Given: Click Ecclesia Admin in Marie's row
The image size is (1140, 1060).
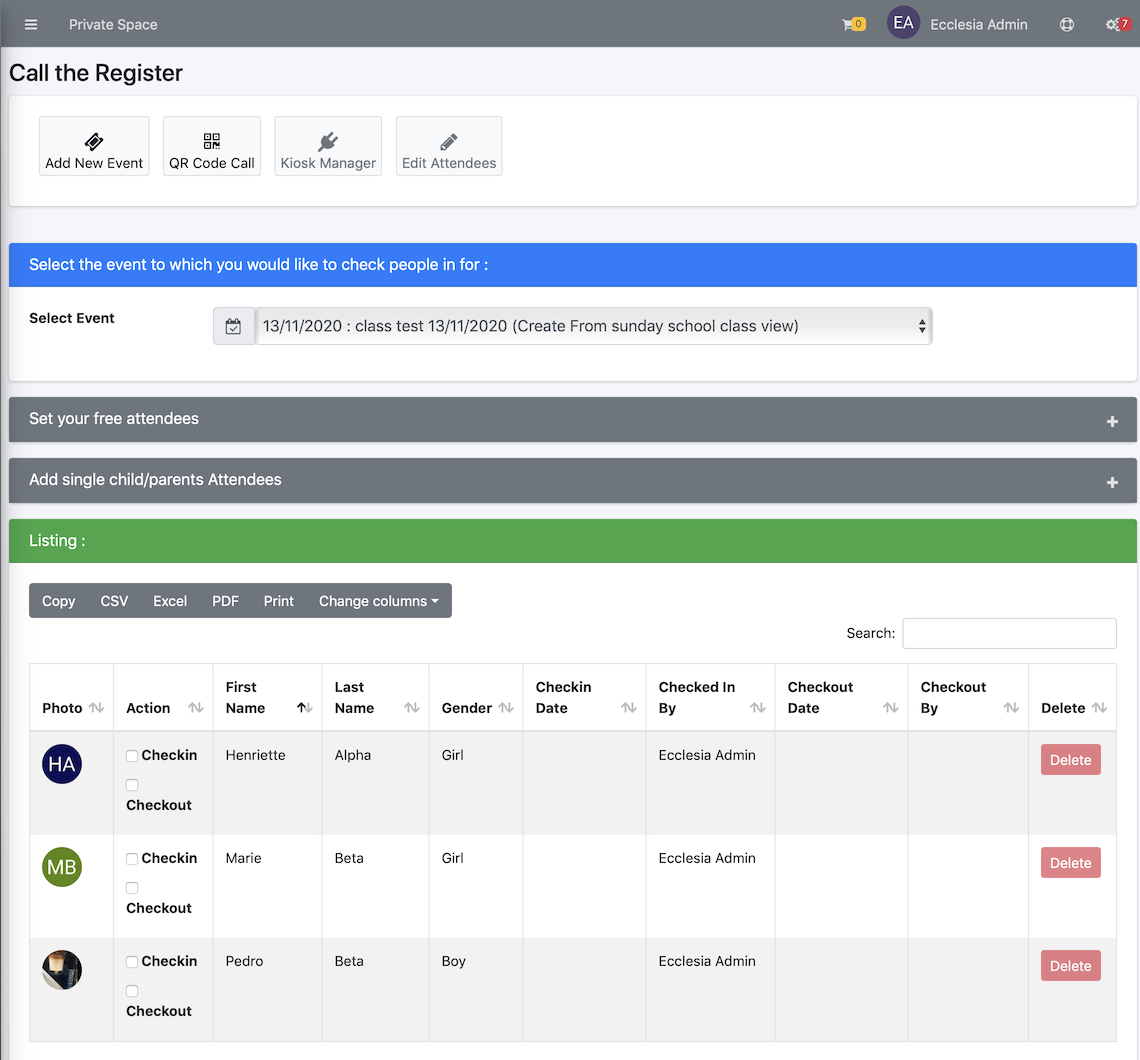Looking at the screenshot, I should pyautogui.click(x=707, y=859).
